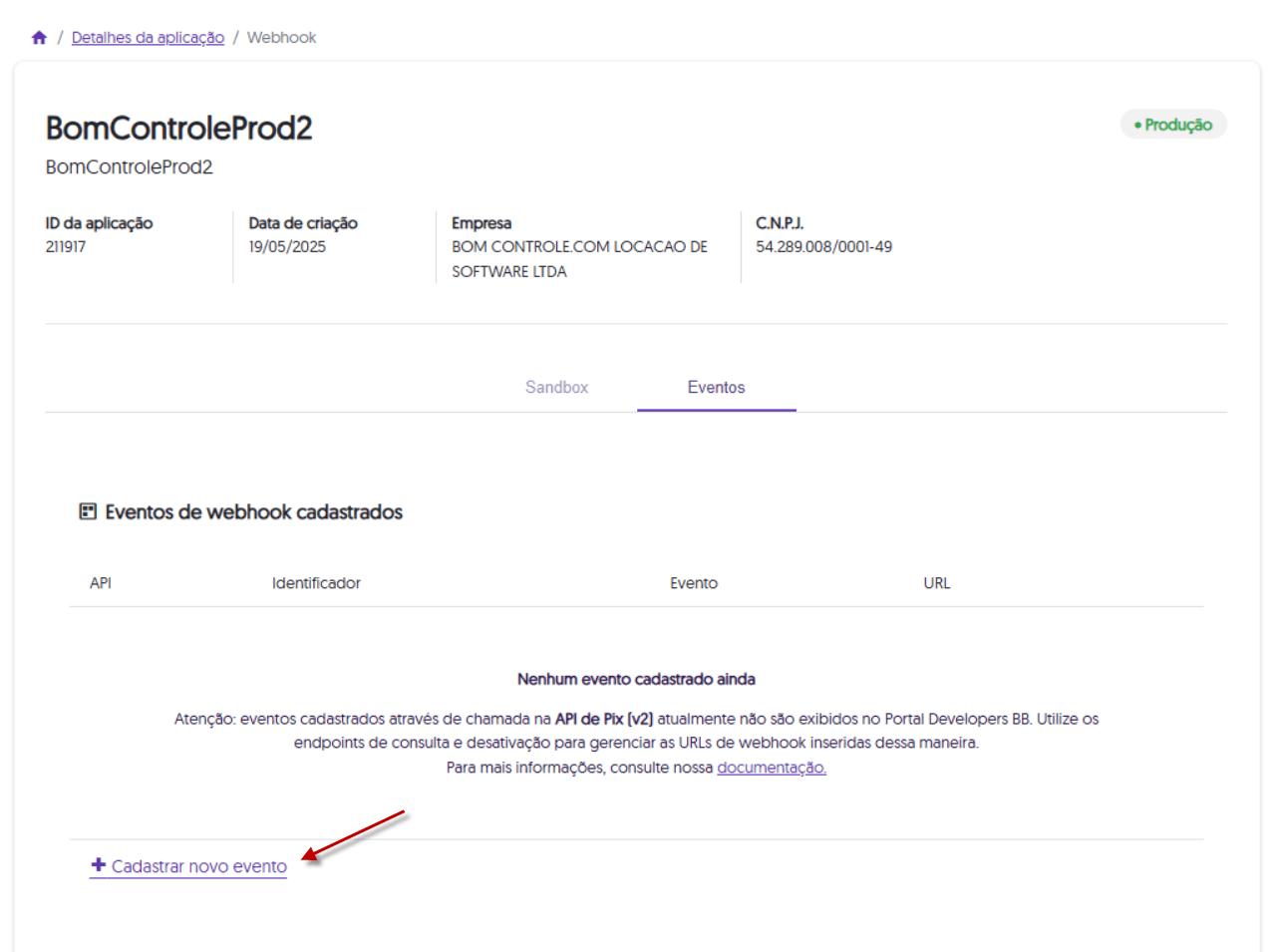The width and height of the screenshot is (1280, 952).
Task: Go to the home breadcrumb icon
Action: click(x=39, y=38)
